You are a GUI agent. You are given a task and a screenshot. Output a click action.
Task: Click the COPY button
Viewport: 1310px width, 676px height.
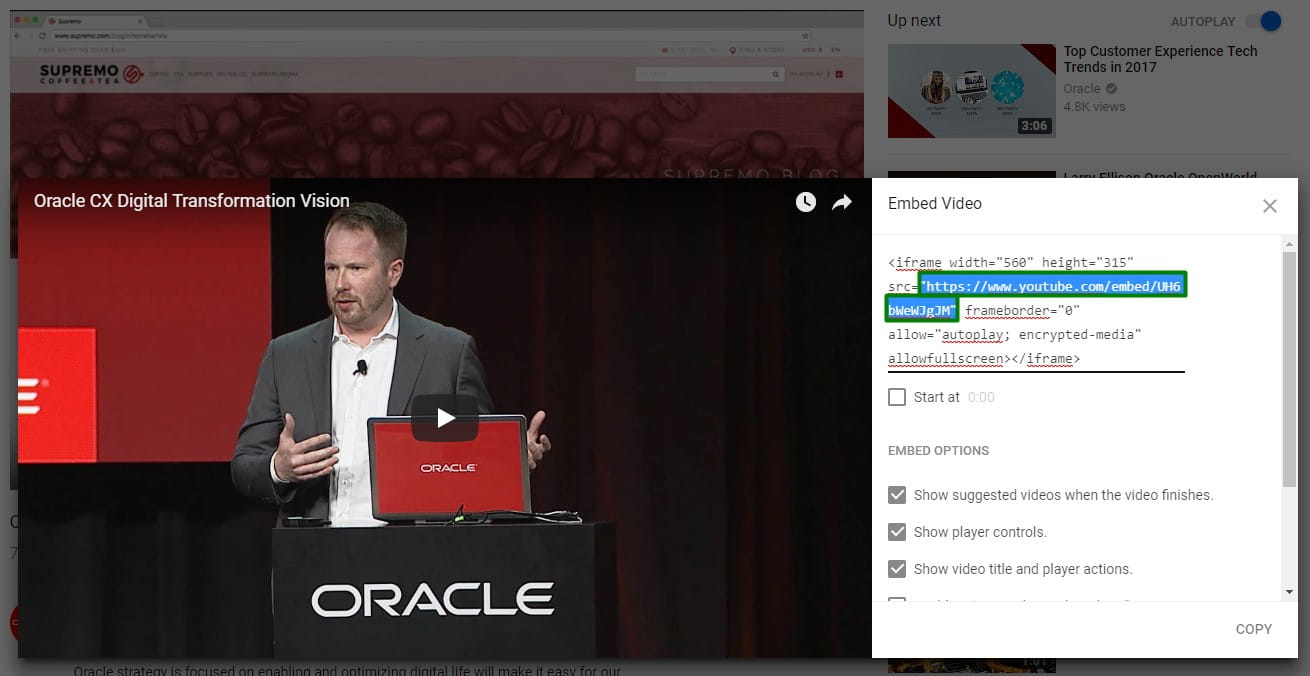click(x=1254, y=629)
